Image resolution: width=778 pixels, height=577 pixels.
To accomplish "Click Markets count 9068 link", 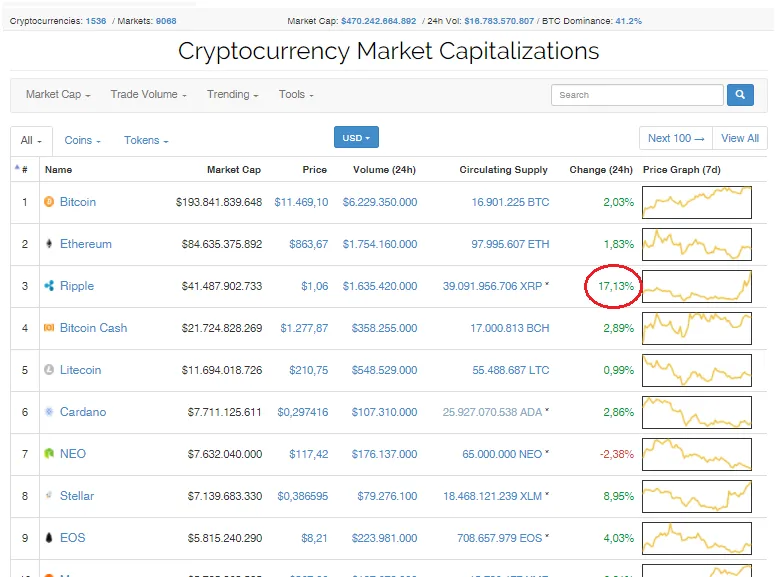I will [166, 21].
